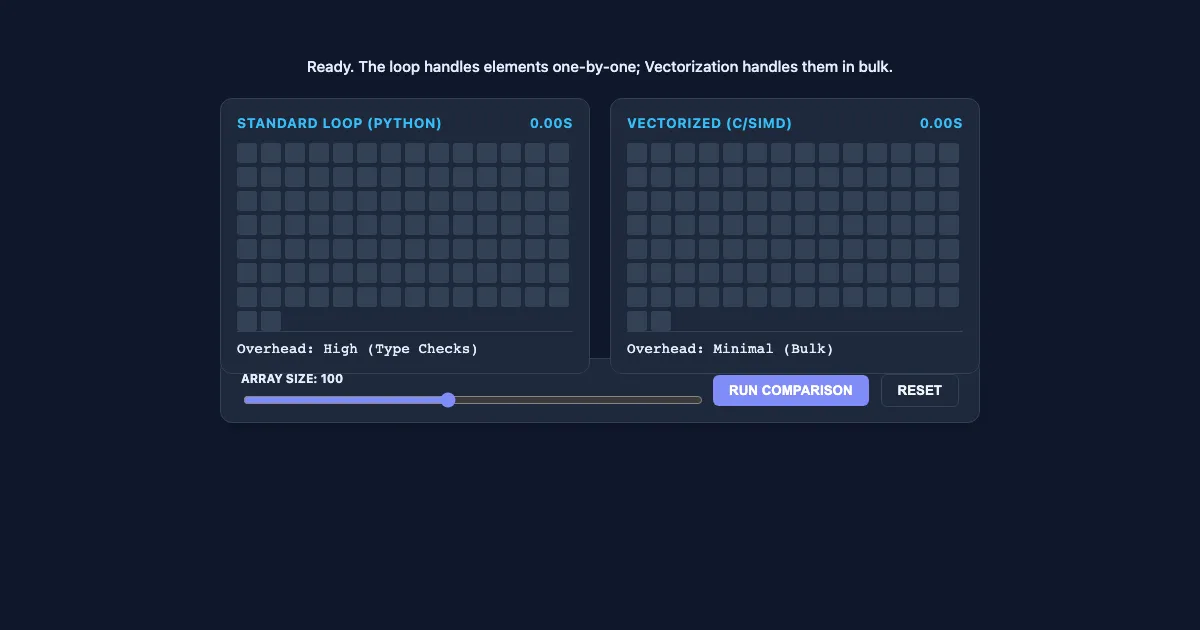Click the Array Size: 100 label
Viewport: 1200px width, 630px height.
tap(292, 379)
